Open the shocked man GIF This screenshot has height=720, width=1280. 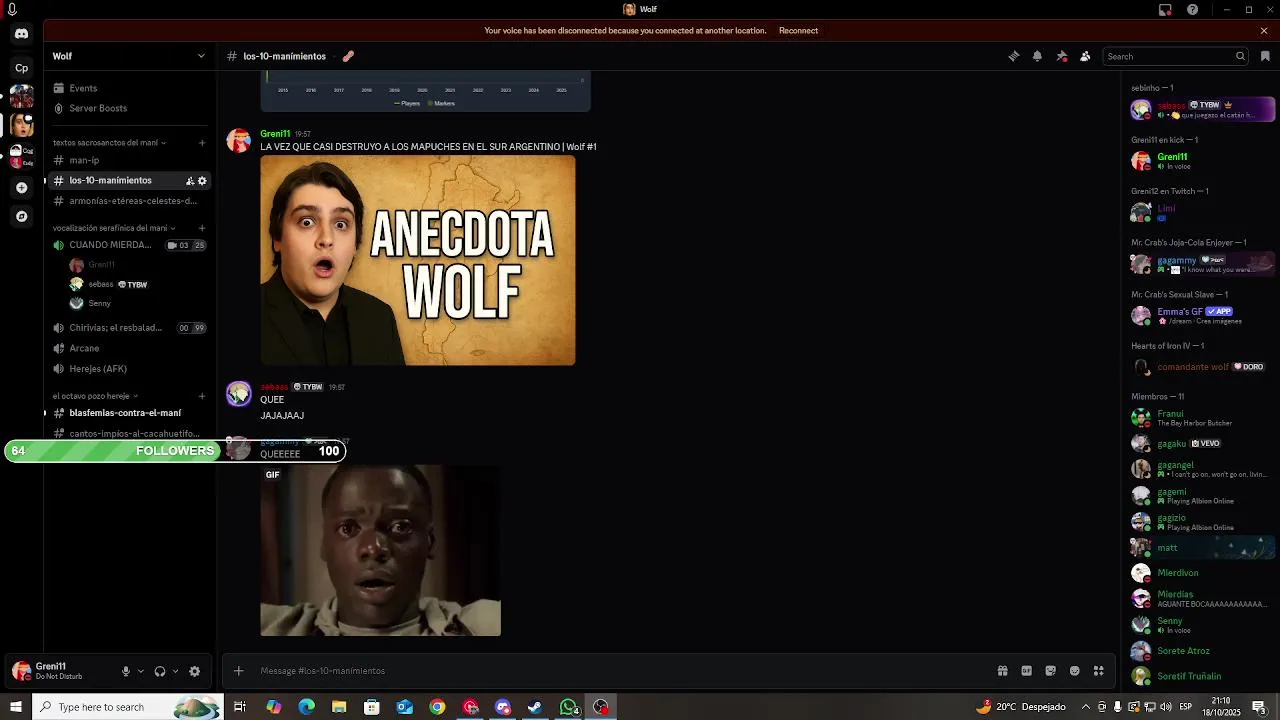380,550
